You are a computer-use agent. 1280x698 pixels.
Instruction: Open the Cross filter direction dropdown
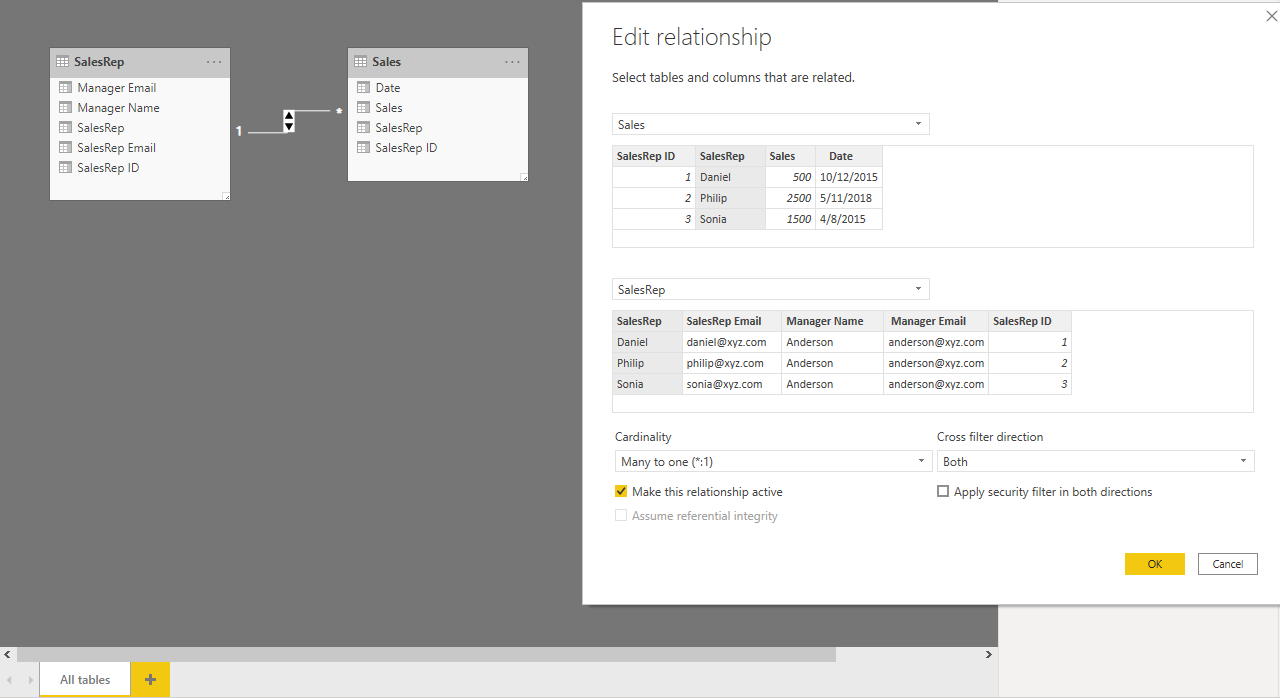pos(1095,462)
